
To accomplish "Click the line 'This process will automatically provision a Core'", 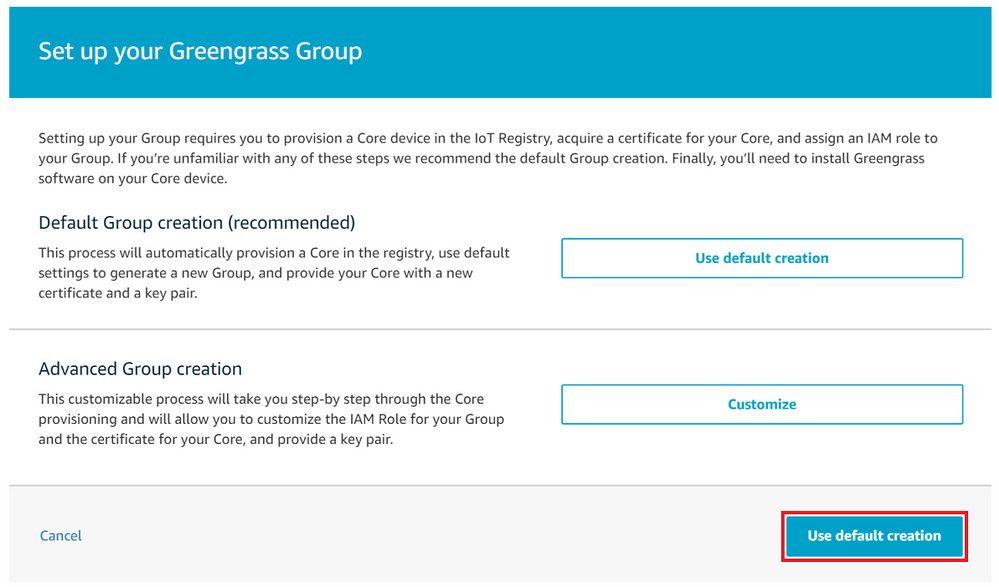I will click(x=274, y=253).
